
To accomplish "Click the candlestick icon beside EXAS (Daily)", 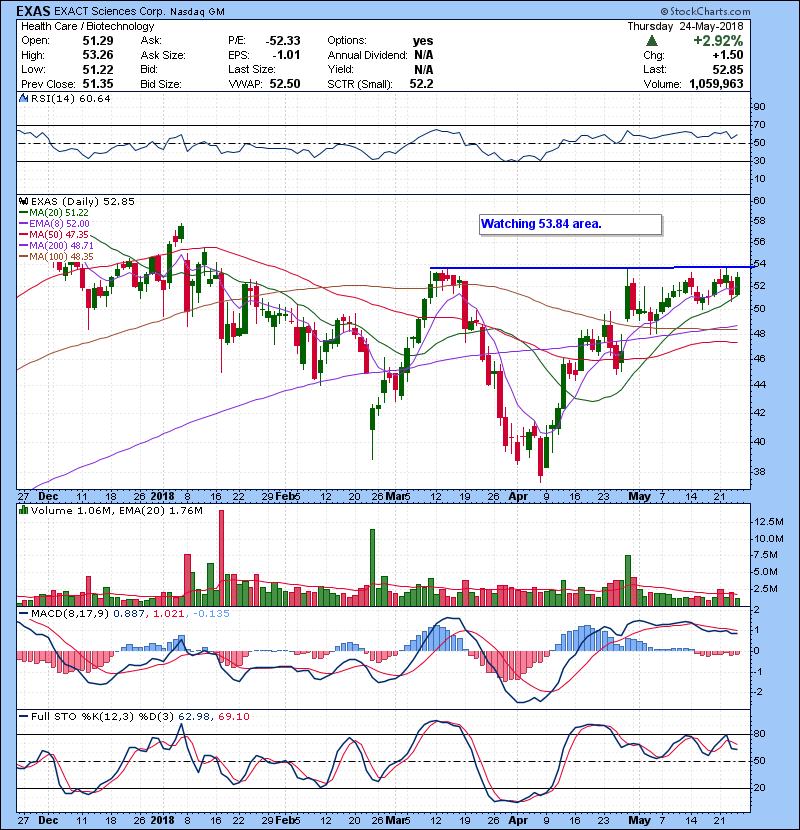I will 23,201.
